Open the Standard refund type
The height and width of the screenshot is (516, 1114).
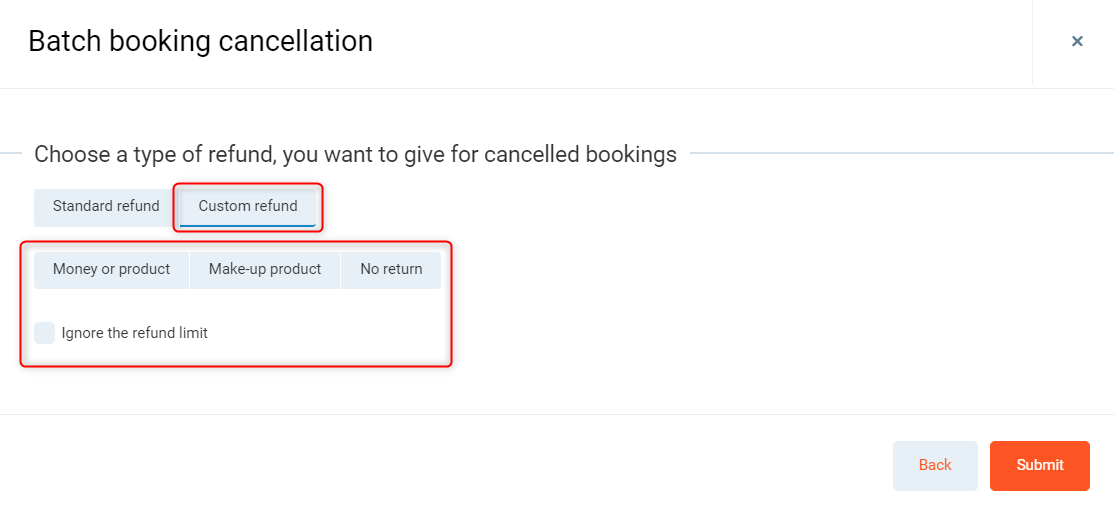pyautogui.click(x=106, y=207)
